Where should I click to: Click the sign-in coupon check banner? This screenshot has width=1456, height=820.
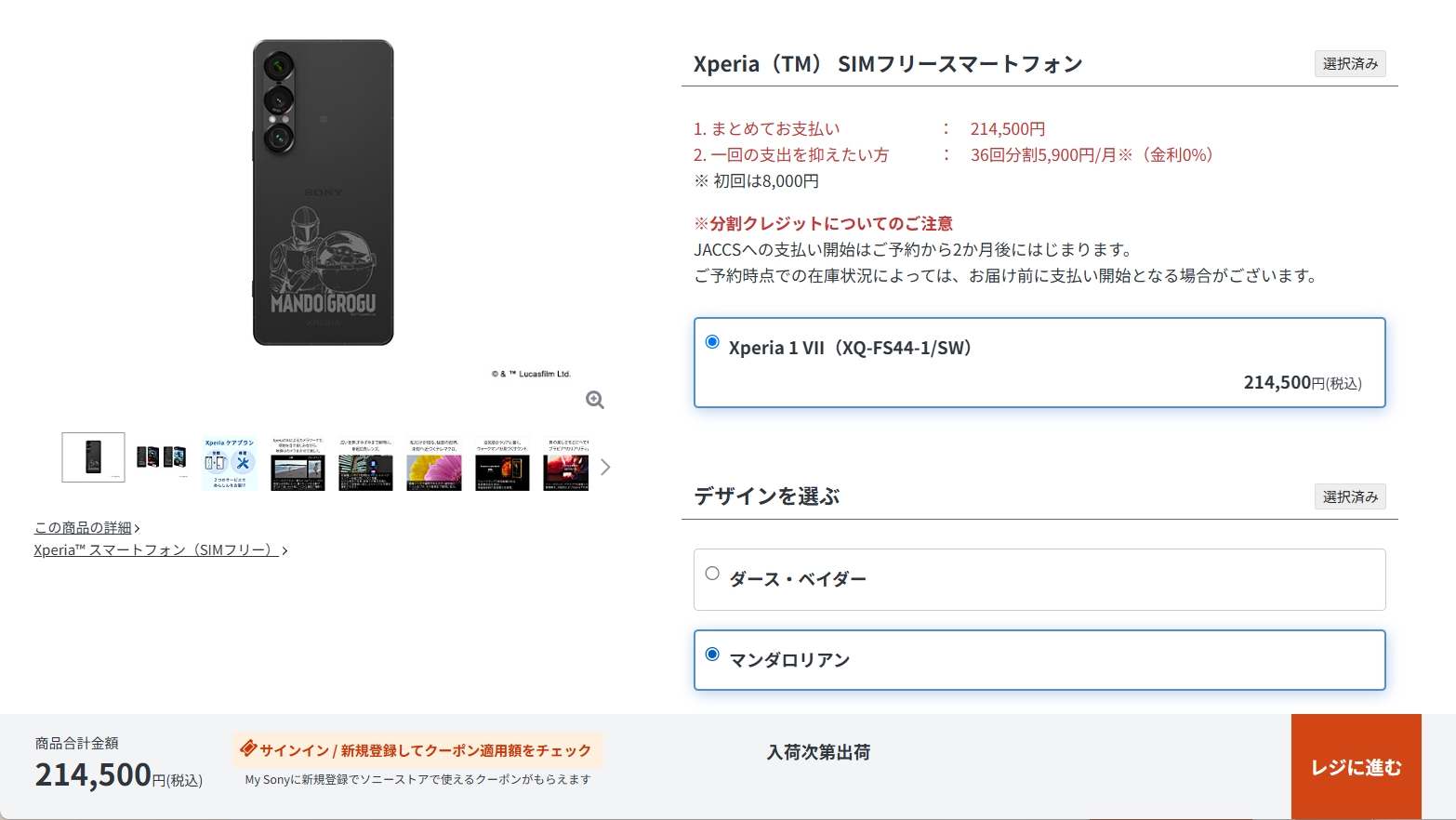417,750
